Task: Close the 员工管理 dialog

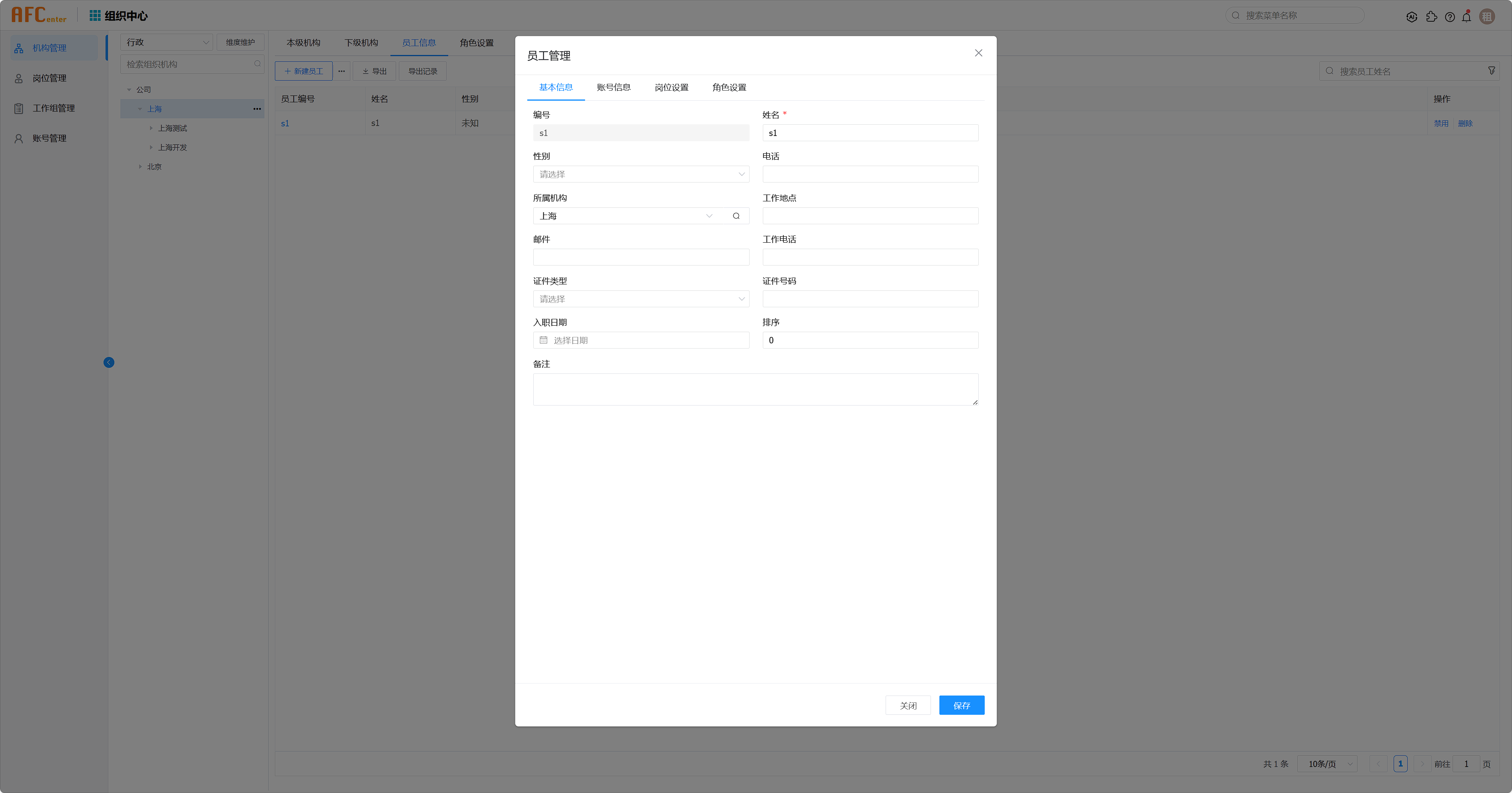Action: tap(978, 53)
